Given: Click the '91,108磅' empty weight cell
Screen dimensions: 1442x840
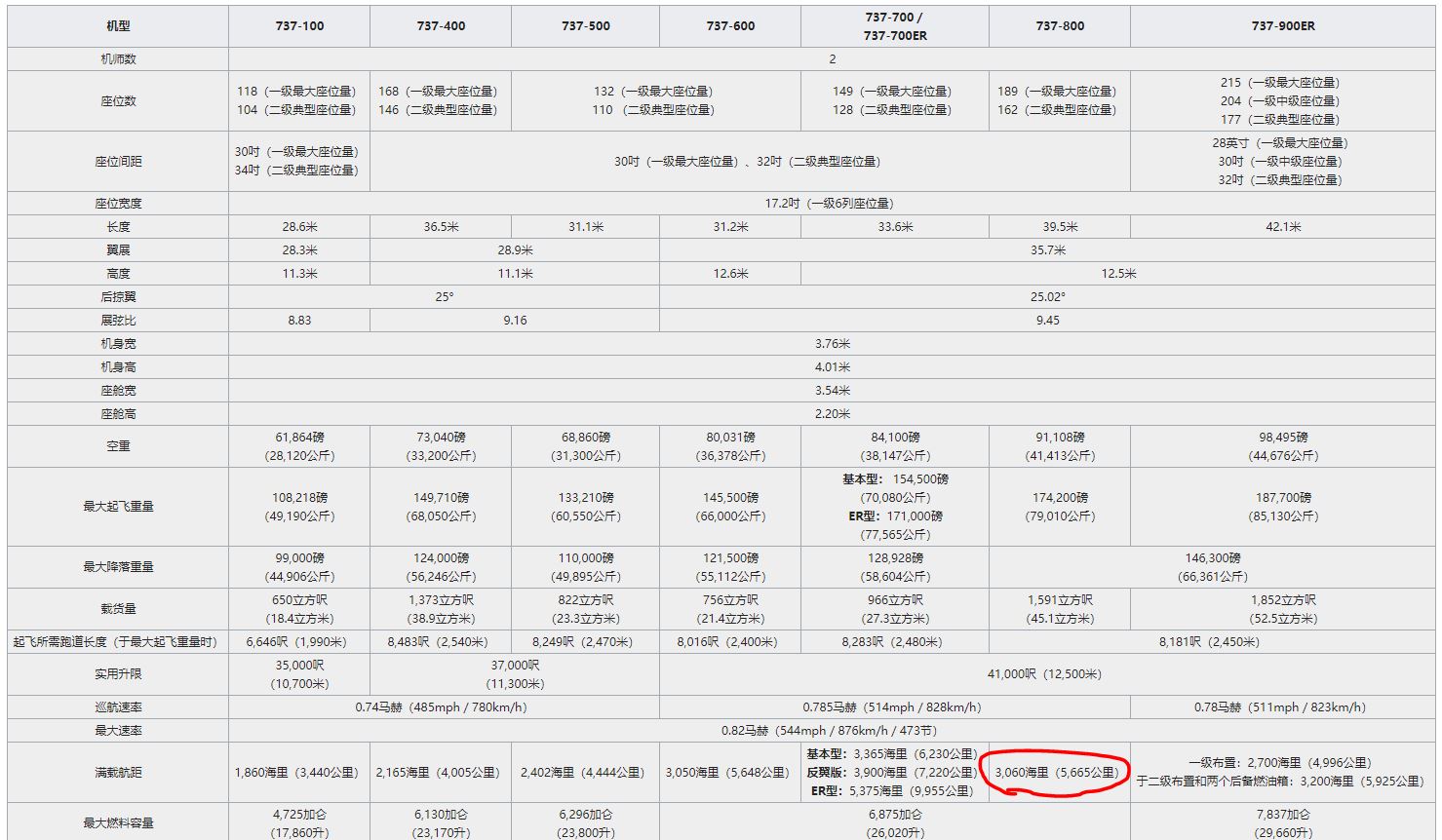Looking at the screenshot, I should click(x=1060, y=446).
